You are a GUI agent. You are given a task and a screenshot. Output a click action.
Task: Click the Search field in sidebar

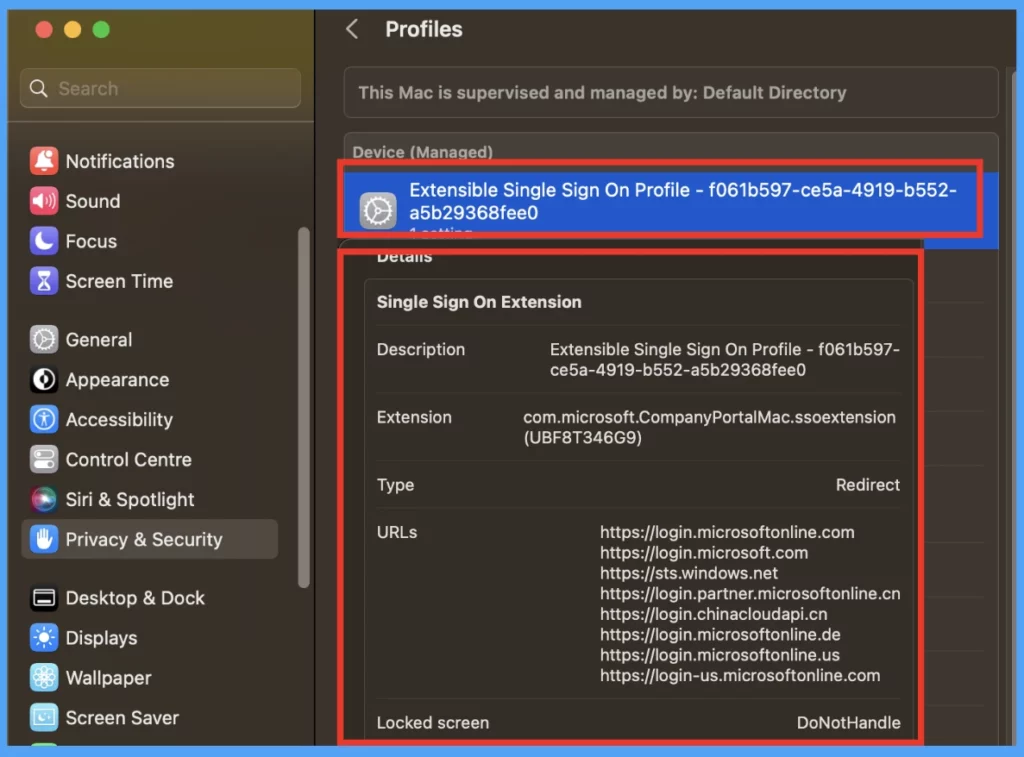pyautogui.click(x=160, y=88)
